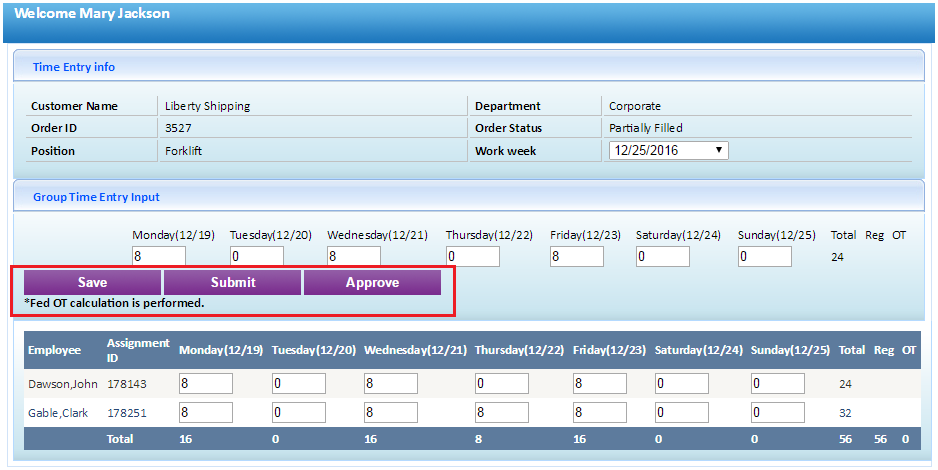Focus the group Friday(12/23) hours field

(577, 257)
